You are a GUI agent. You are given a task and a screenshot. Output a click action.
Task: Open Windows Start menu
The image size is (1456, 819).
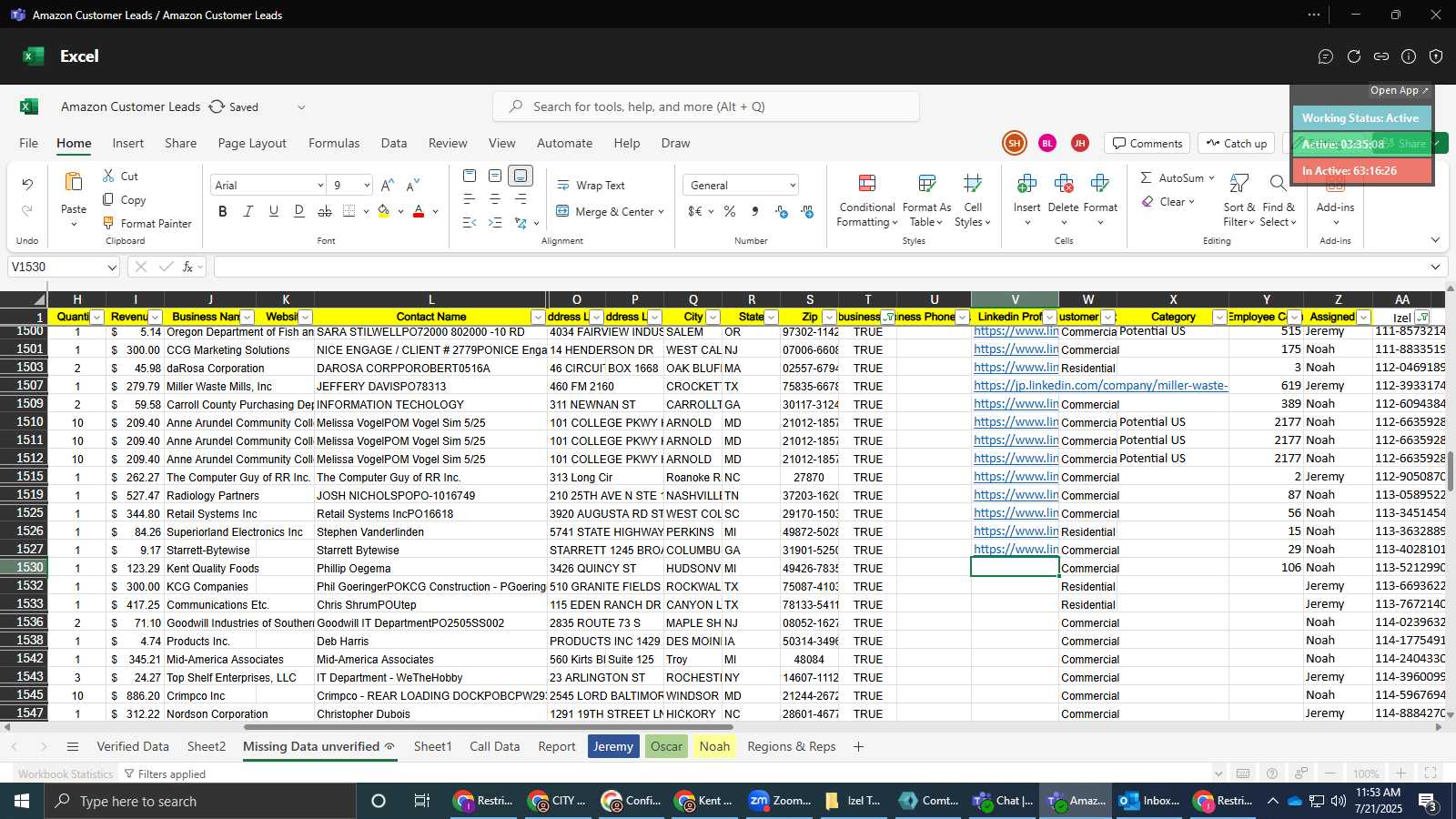22,801
